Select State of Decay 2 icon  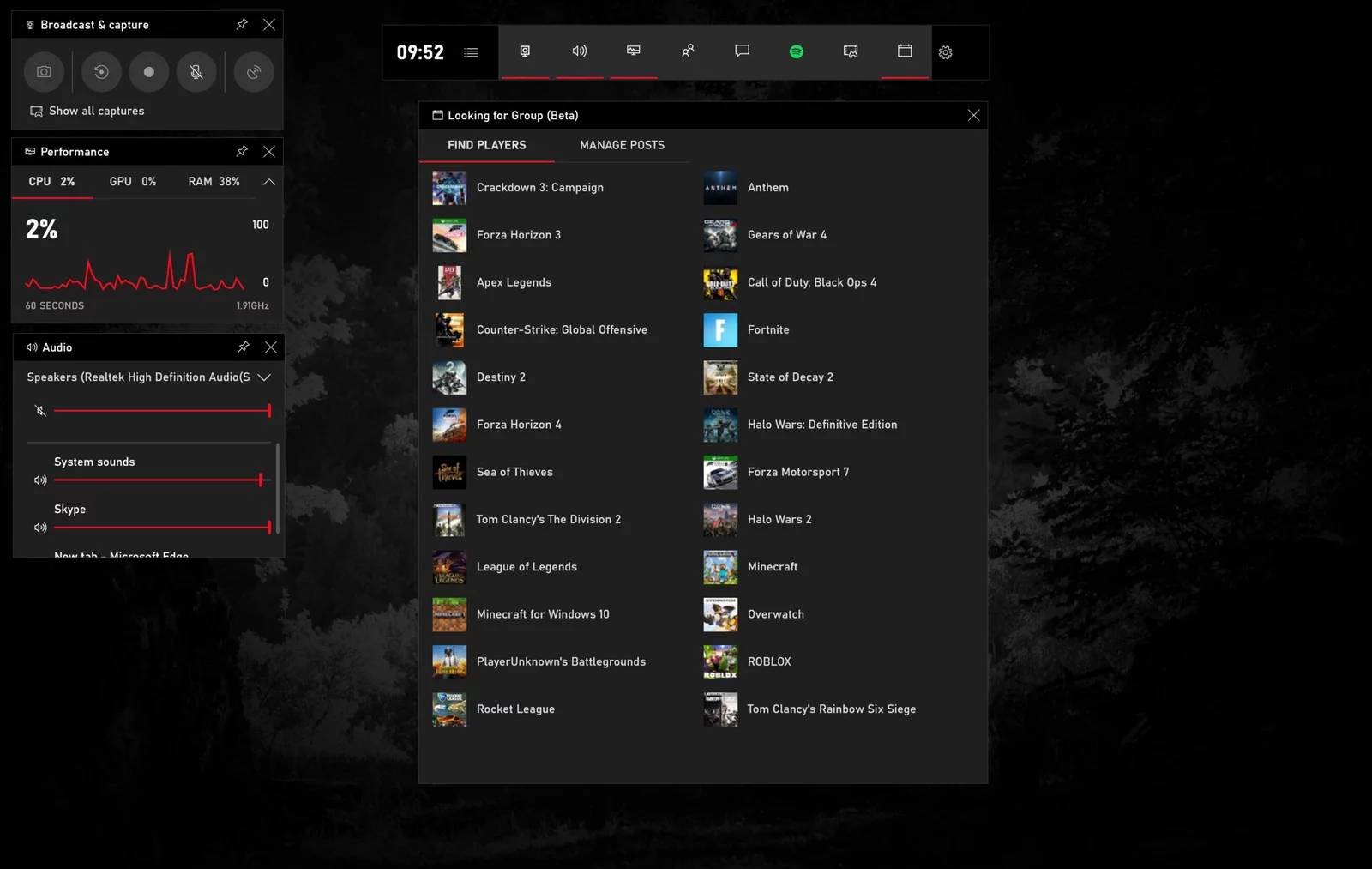pos(720,377)
